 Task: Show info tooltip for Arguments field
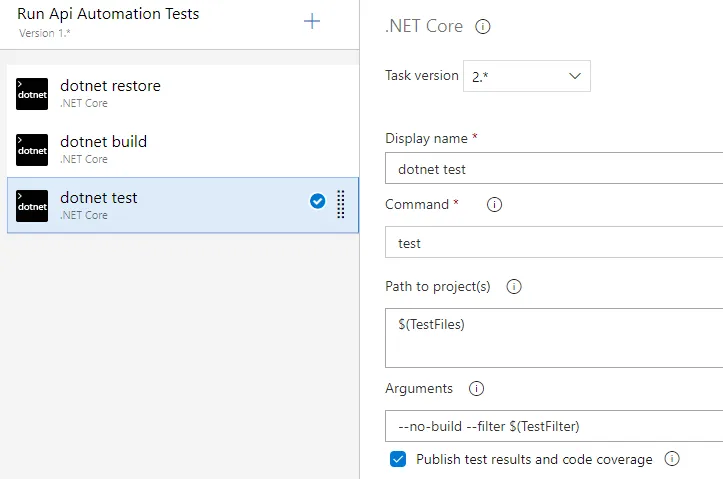coord(476,389)
